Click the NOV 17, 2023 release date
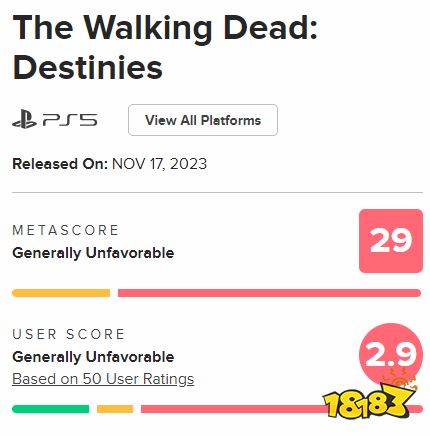 159,164
